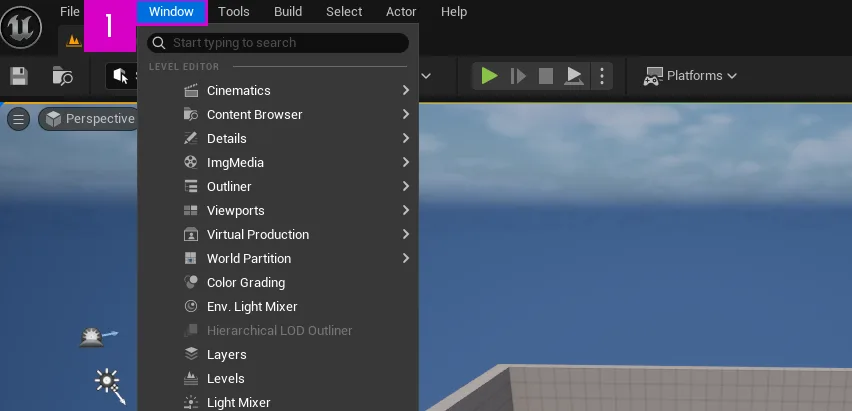Open play options three-dot menu

pos(602,76)
